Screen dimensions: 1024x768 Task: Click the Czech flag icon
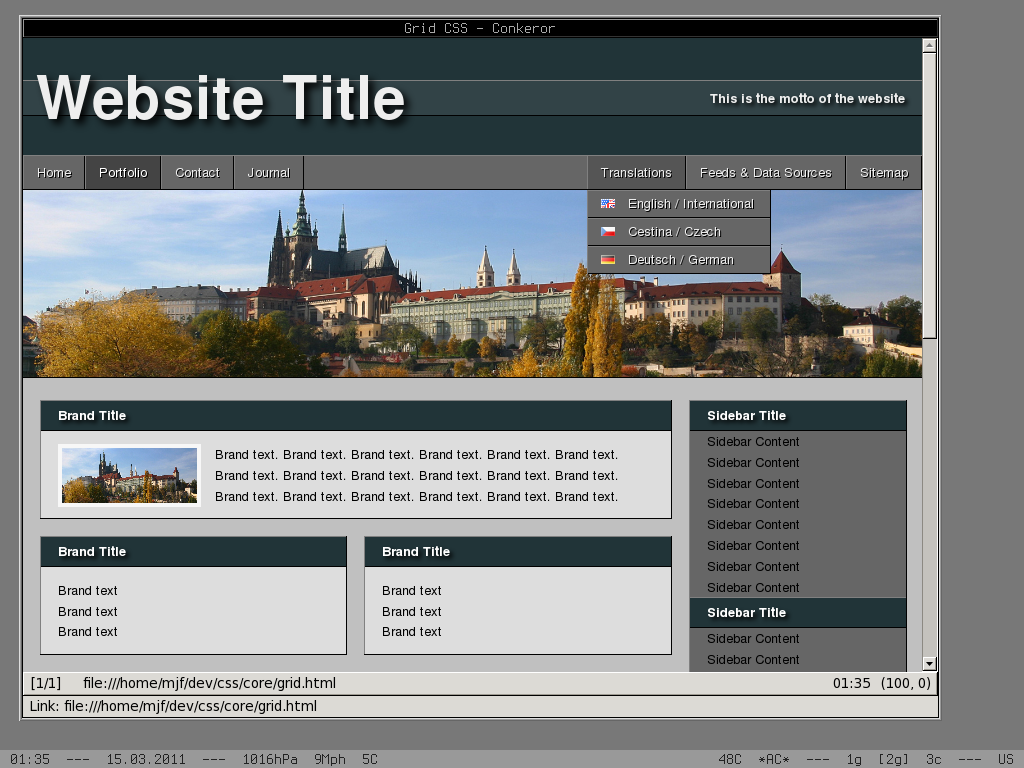(x=608, y=232)
